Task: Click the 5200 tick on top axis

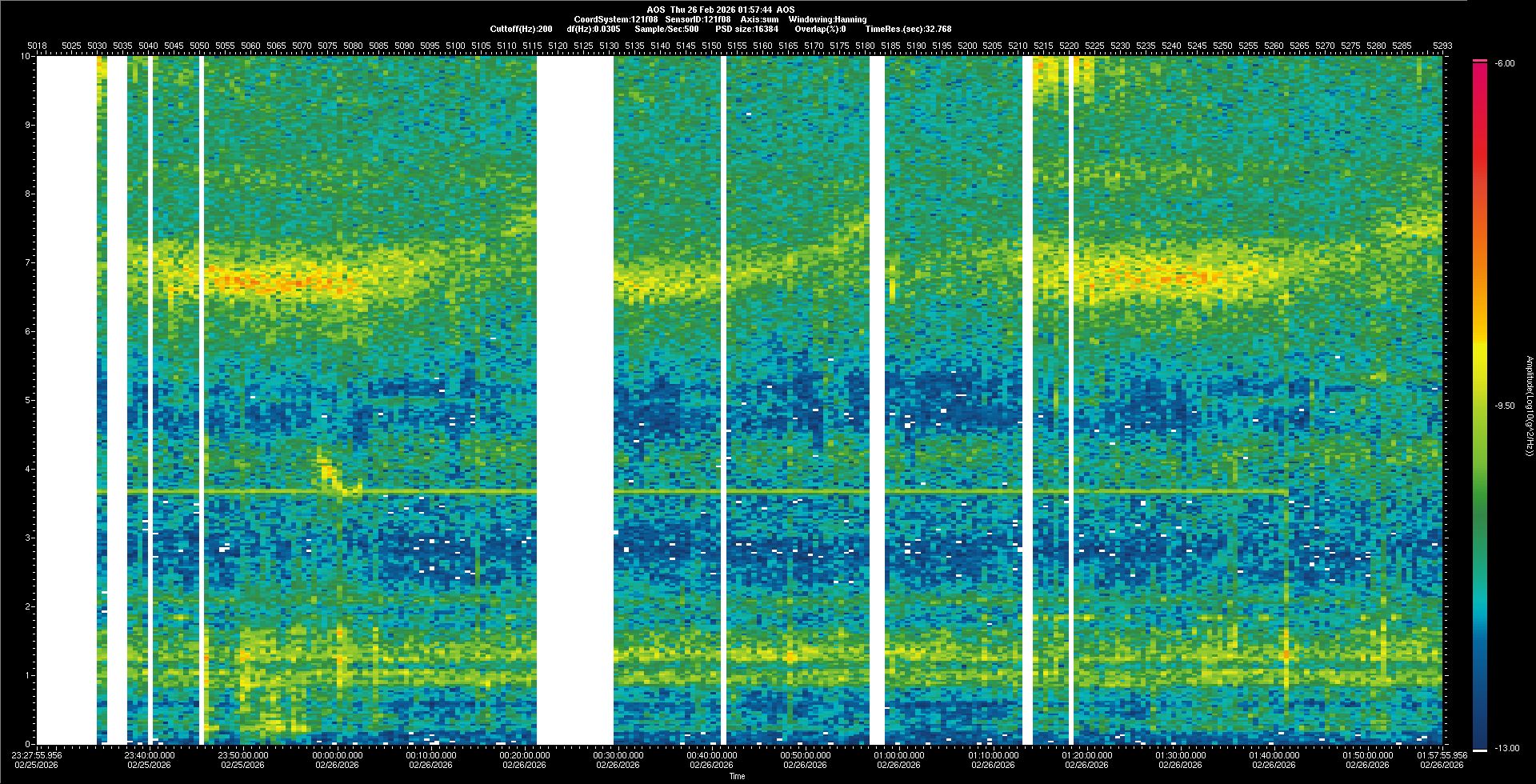Action: click(967, 46)
